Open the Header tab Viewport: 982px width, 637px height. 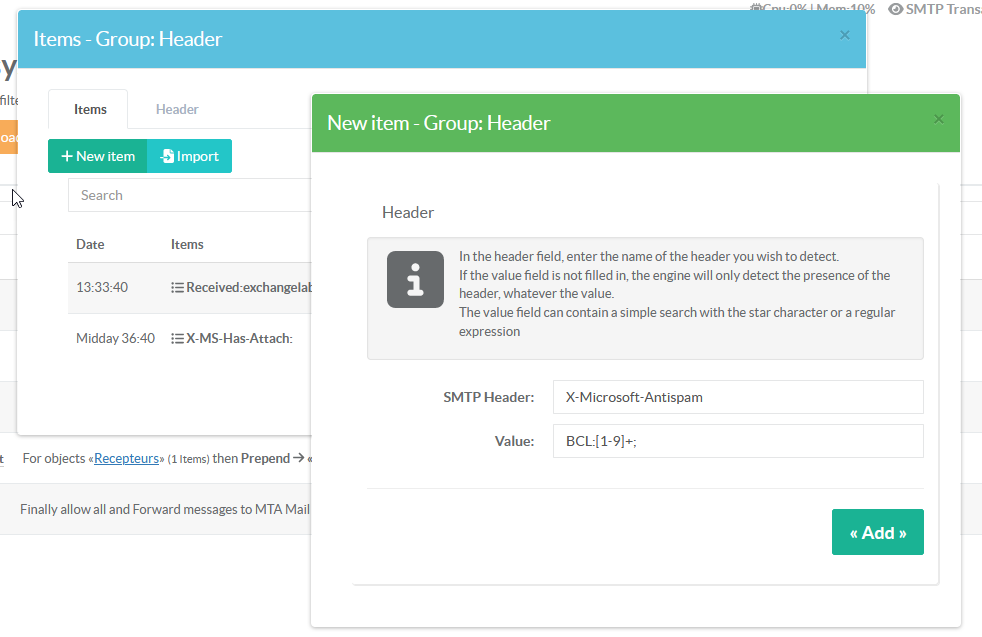point(177,109)
